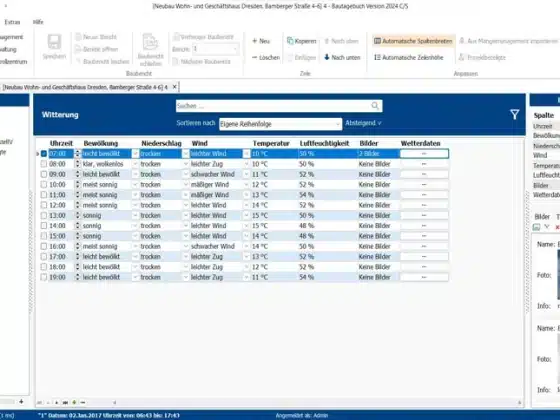Click Einfügen in the Zeile group
560x420 pixels.
[302, 58]
